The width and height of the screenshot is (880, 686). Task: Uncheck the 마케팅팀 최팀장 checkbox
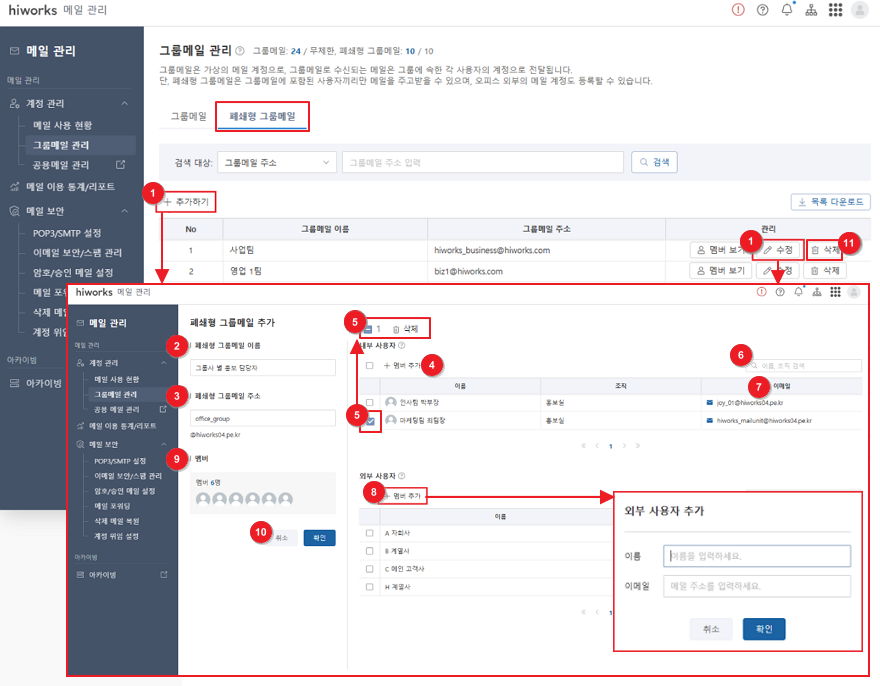[x=370, y=422]
